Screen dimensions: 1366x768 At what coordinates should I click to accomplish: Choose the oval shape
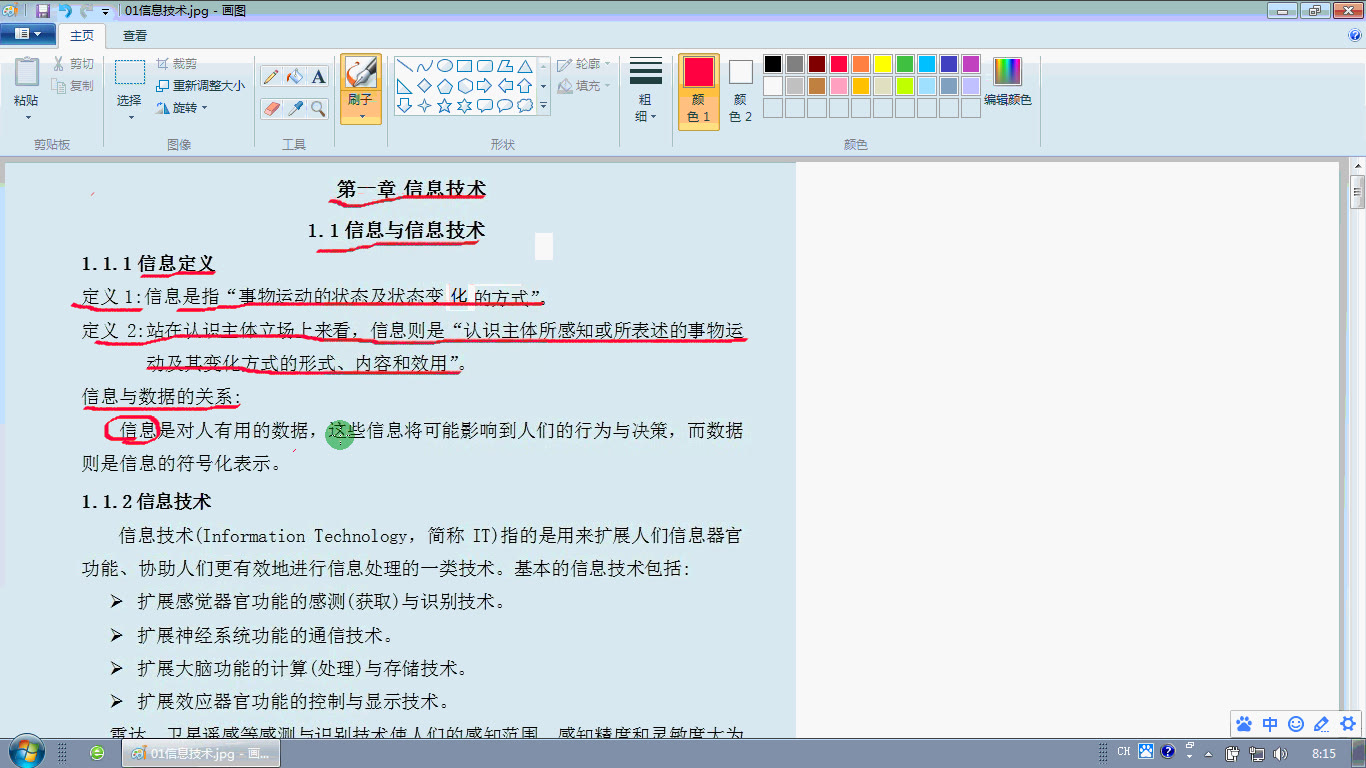click(x=445, y=66)
